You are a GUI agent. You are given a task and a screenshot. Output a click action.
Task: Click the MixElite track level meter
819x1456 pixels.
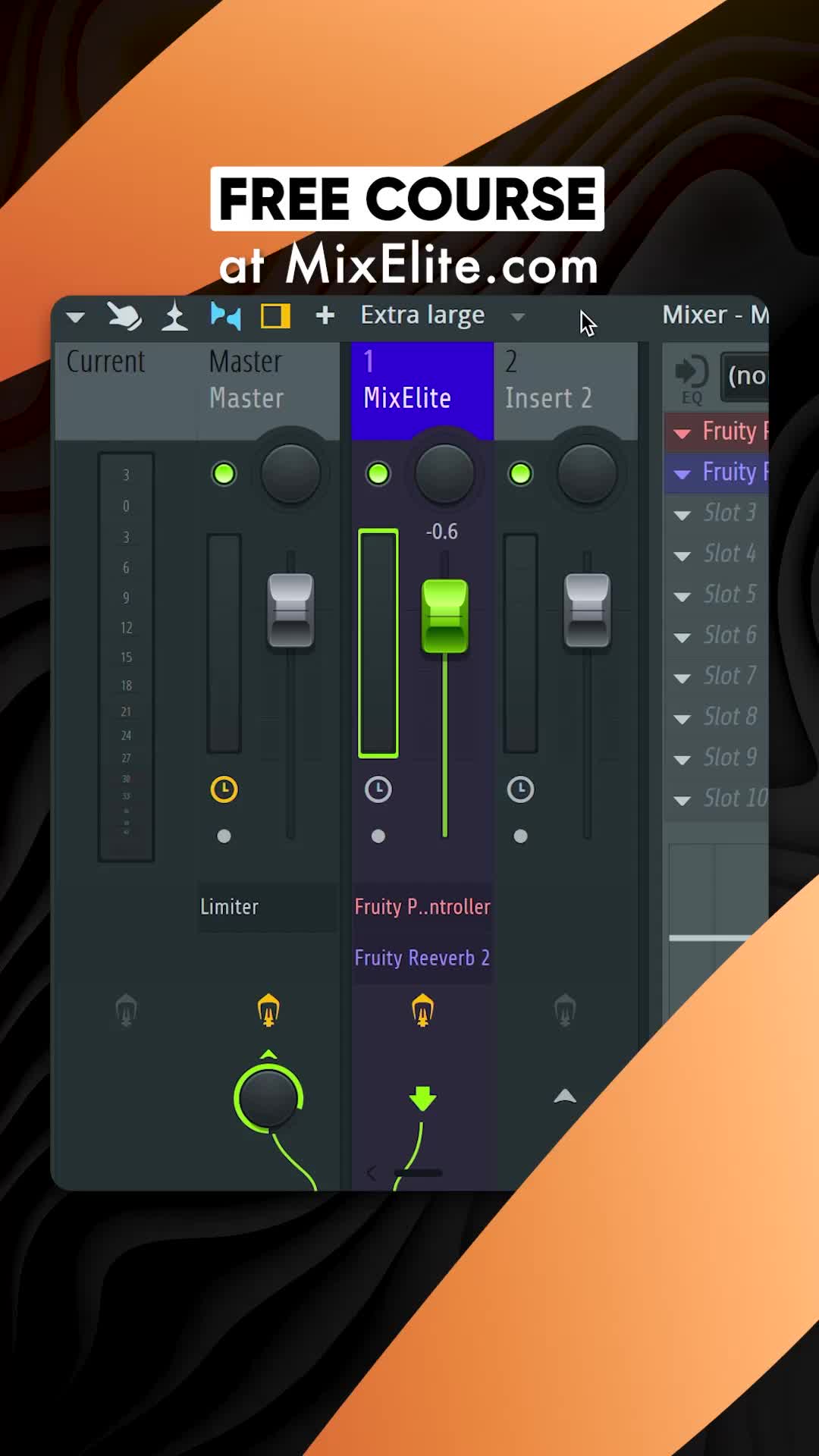coord(378,643)
